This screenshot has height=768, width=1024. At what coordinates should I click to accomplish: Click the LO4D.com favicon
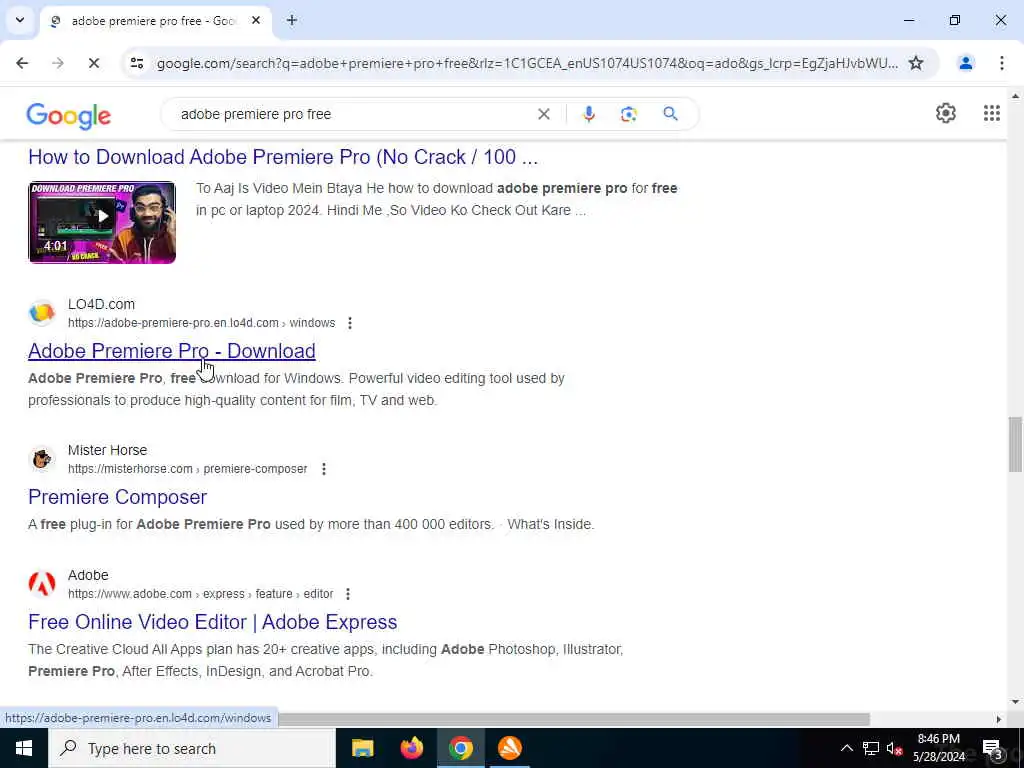pyautogui.click(x=42, y=313)
